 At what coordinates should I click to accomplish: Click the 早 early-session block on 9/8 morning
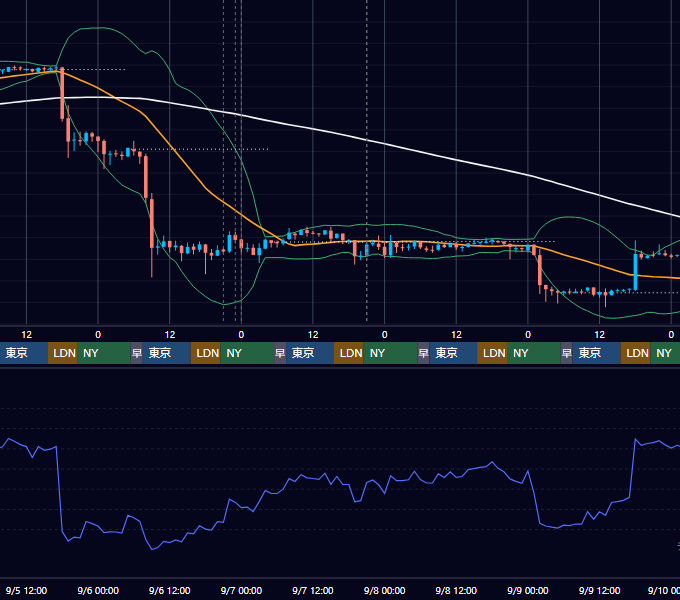423,353
